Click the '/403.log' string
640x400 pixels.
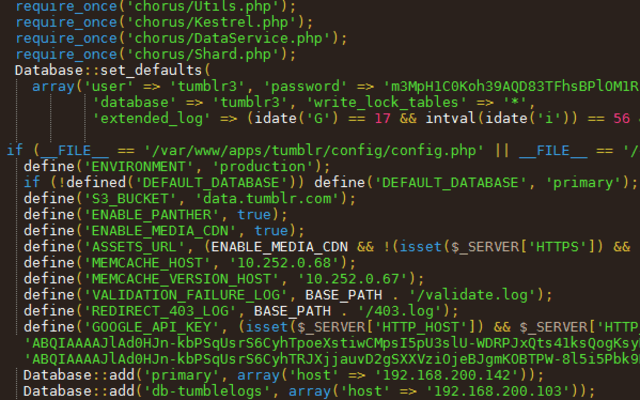pyautogui.click(x=403, y=311)
